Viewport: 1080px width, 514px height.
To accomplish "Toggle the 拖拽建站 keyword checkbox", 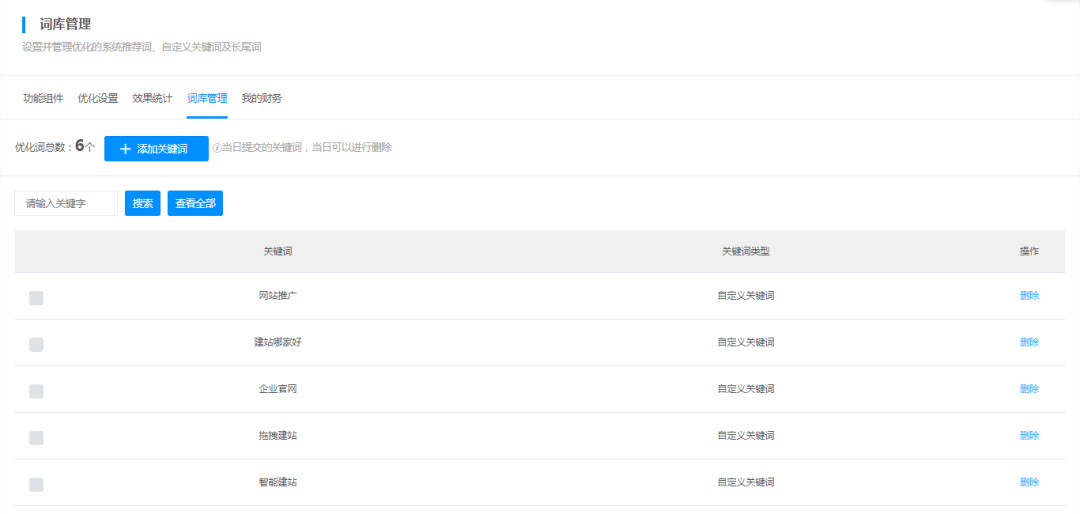I will pyautogui.click(x=36, y=437).
